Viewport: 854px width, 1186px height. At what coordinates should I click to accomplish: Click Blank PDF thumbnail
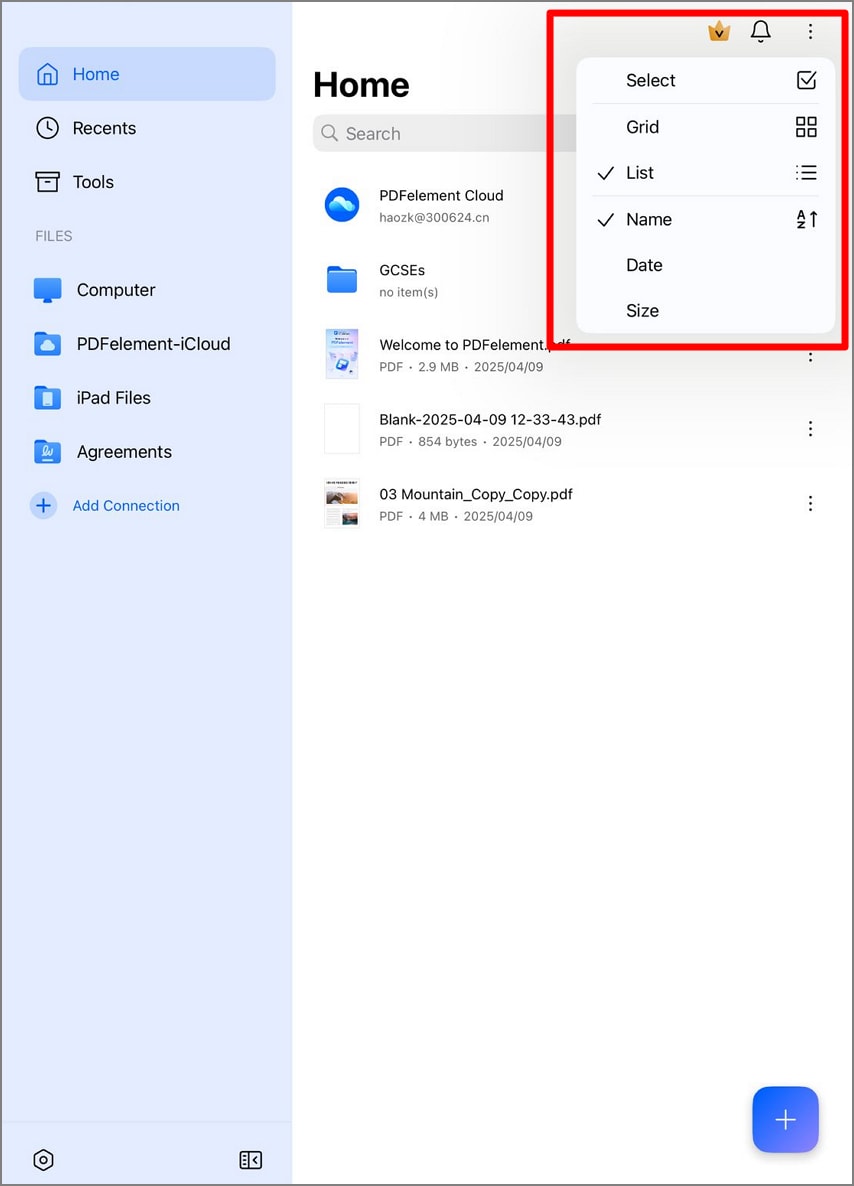coord(342,428)
